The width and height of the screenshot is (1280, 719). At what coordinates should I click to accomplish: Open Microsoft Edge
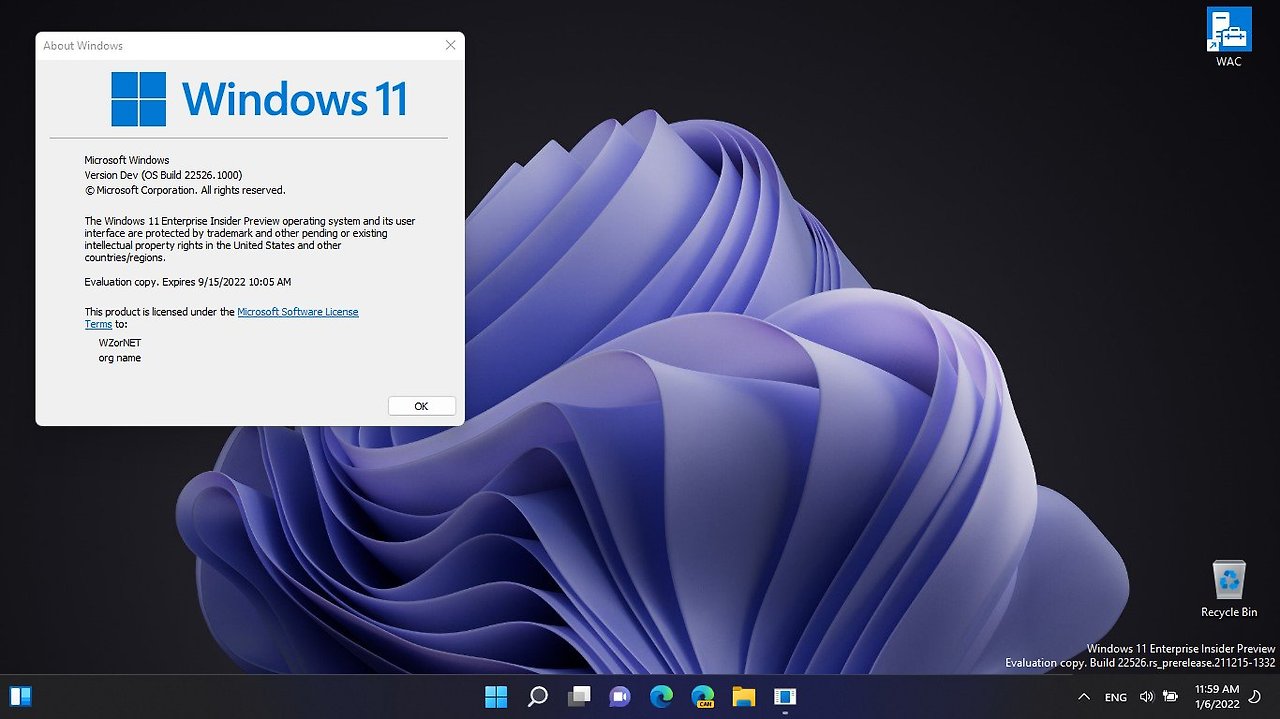pos(661,696)
